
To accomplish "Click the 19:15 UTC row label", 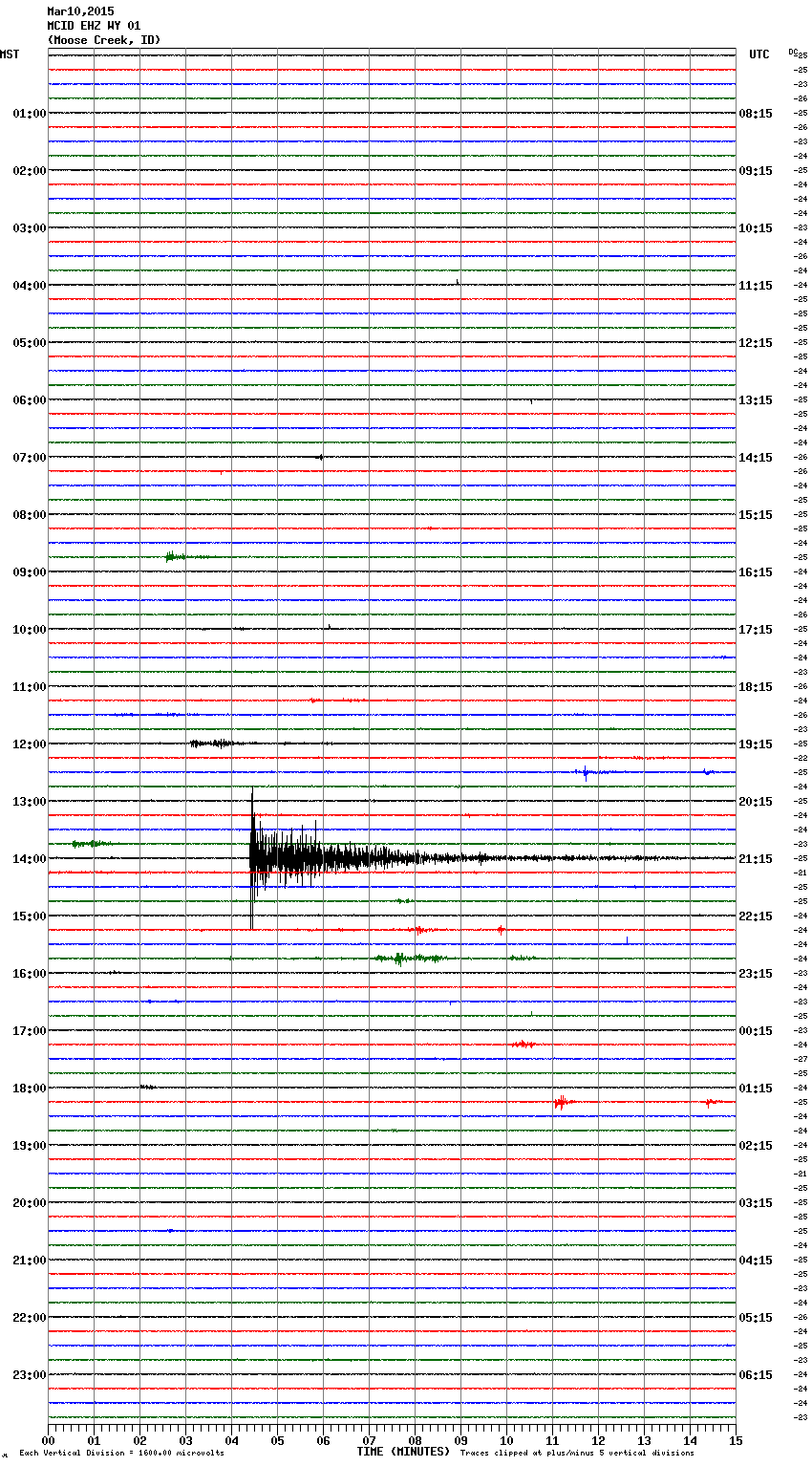I will pos(756,744).
